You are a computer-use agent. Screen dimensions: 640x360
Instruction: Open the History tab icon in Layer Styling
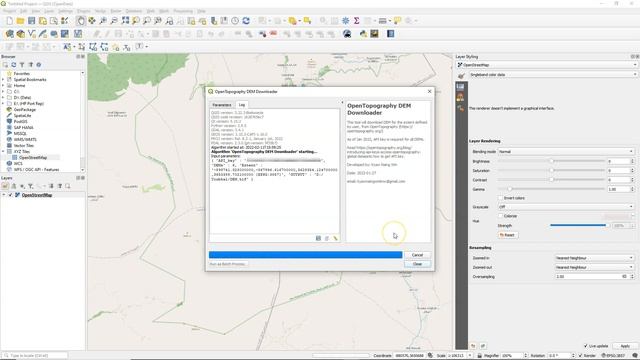[460, 108]
